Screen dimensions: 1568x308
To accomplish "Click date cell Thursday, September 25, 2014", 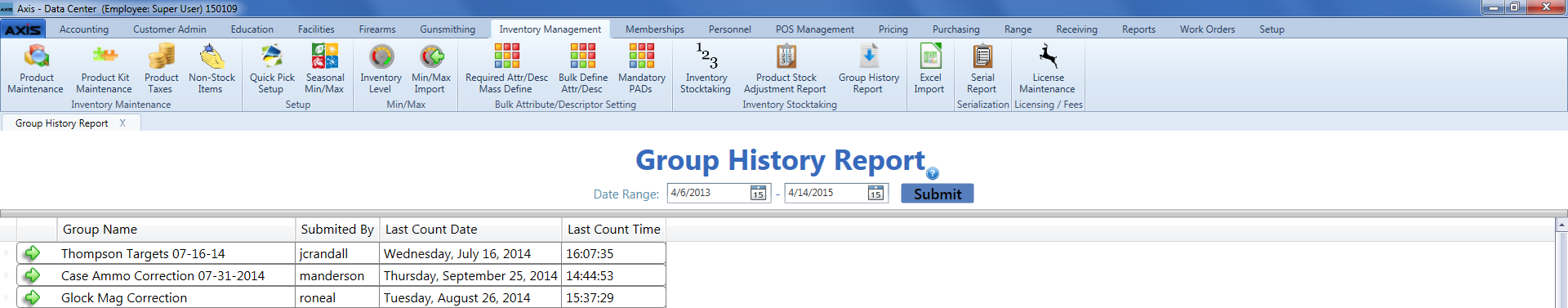I will [x=470, y=275].
